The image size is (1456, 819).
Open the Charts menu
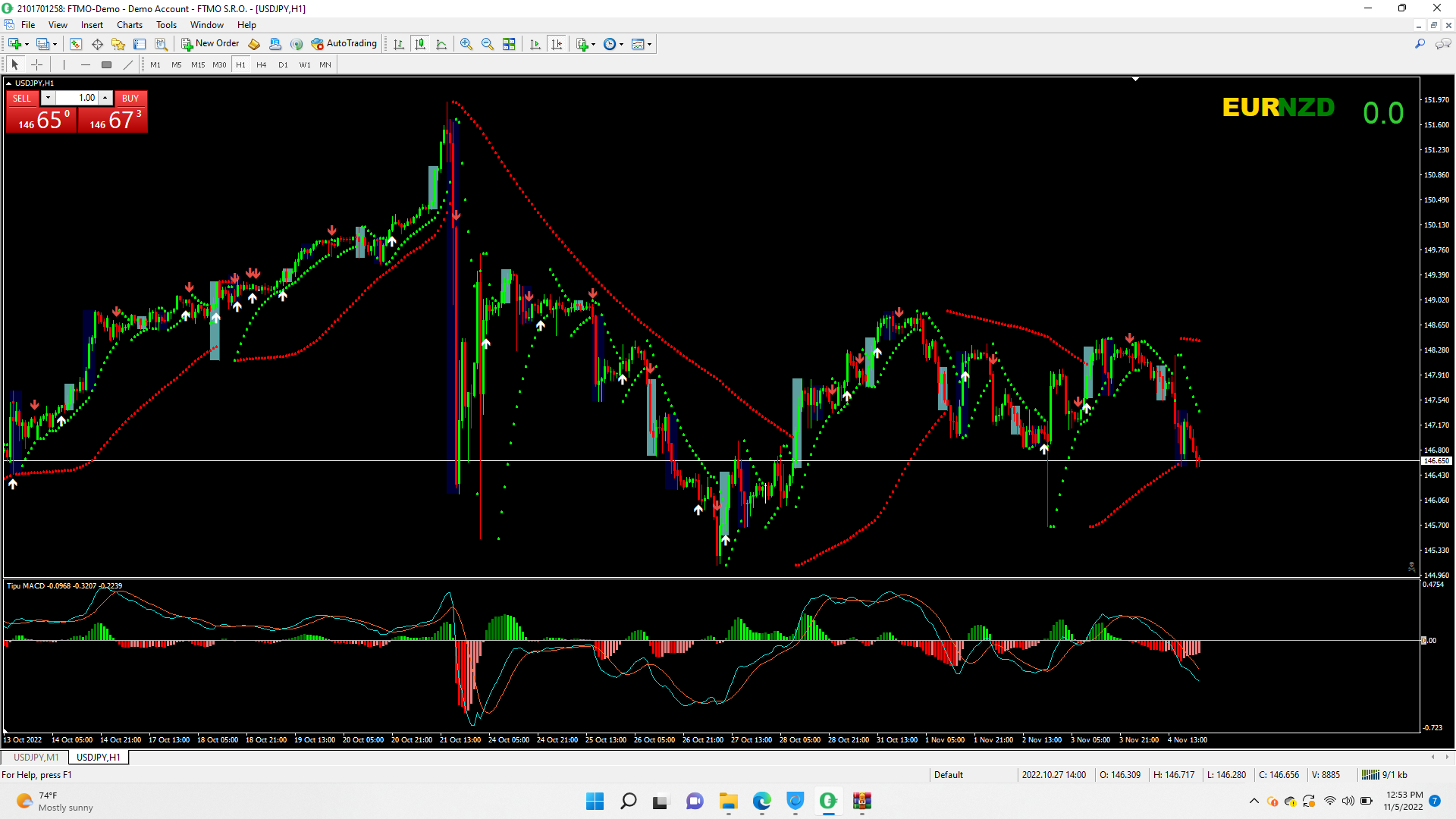pos(130,25)
